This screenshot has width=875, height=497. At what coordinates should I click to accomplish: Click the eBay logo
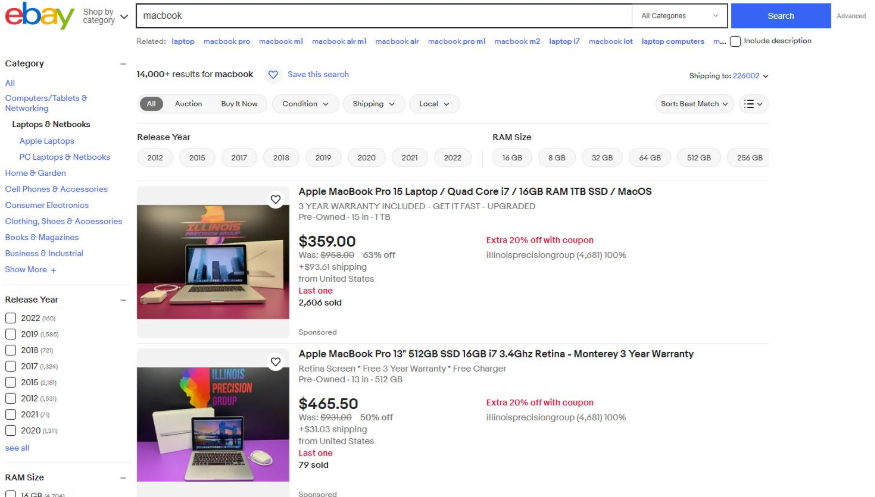[39, 16]
